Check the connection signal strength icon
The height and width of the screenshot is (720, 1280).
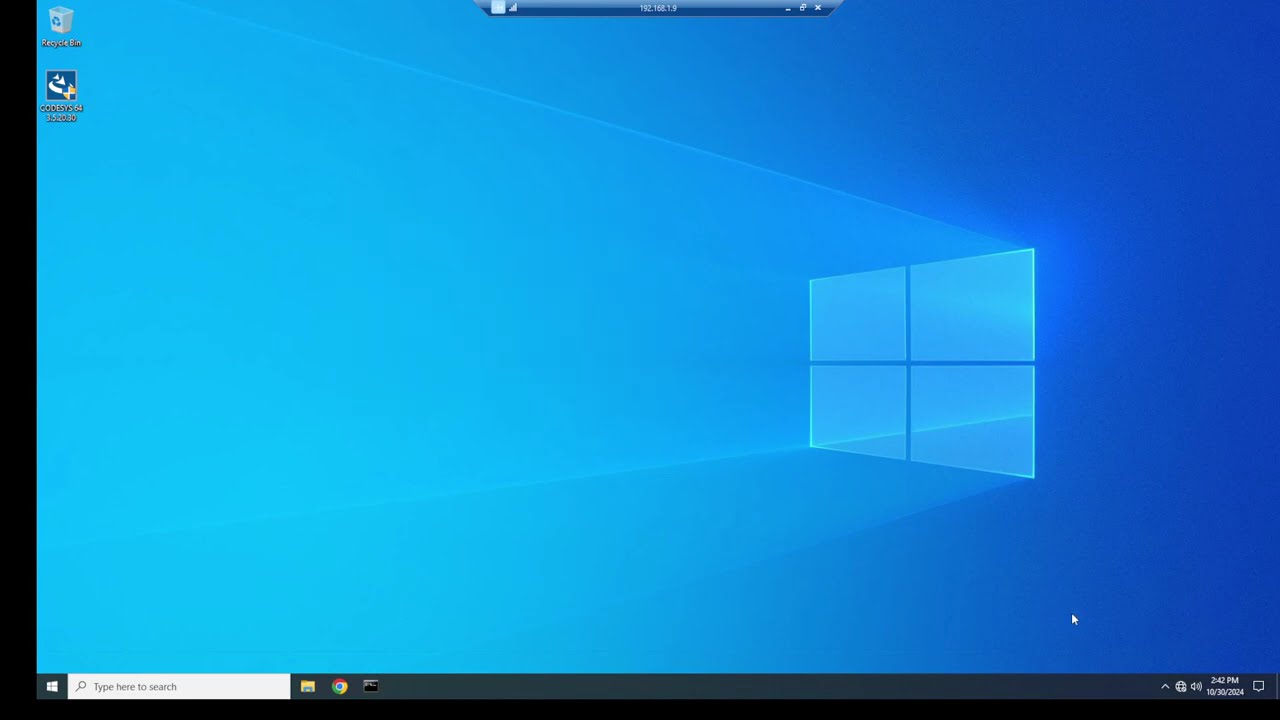pos(513,7)
